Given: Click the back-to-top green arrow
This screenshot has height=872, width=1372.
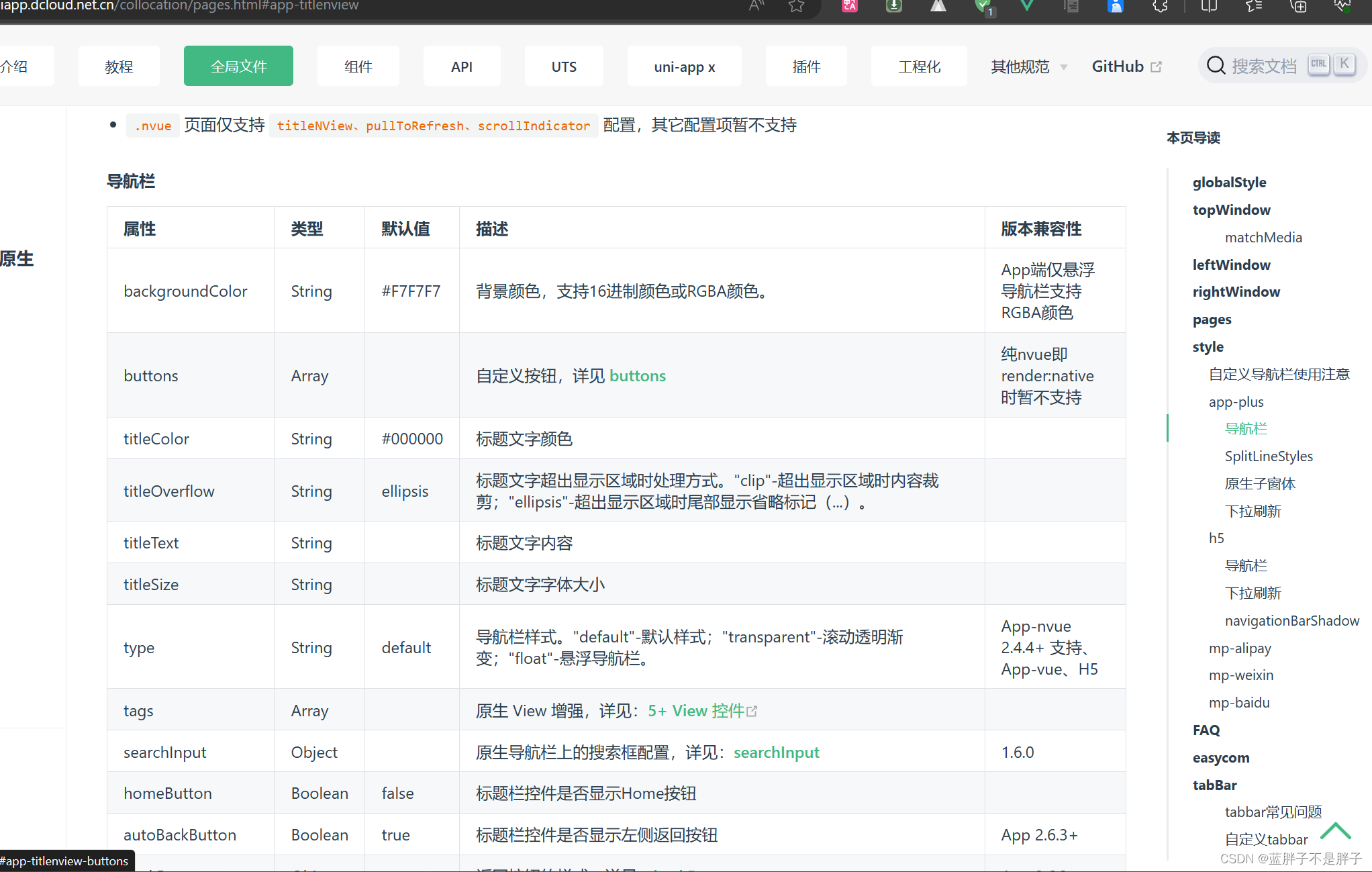Looking at the screenshot, I should 1336,831.
